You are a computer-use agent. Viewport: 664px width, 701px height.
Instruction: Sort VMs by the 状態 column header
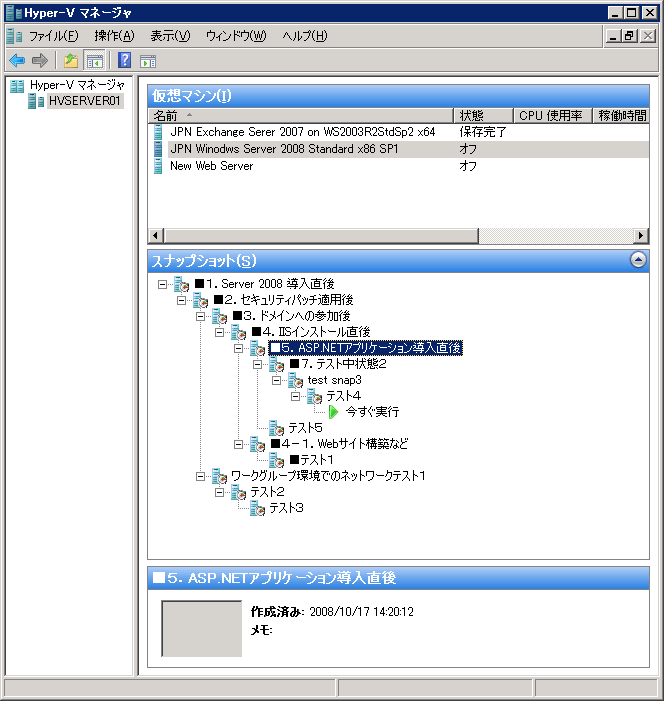point(483,116)
